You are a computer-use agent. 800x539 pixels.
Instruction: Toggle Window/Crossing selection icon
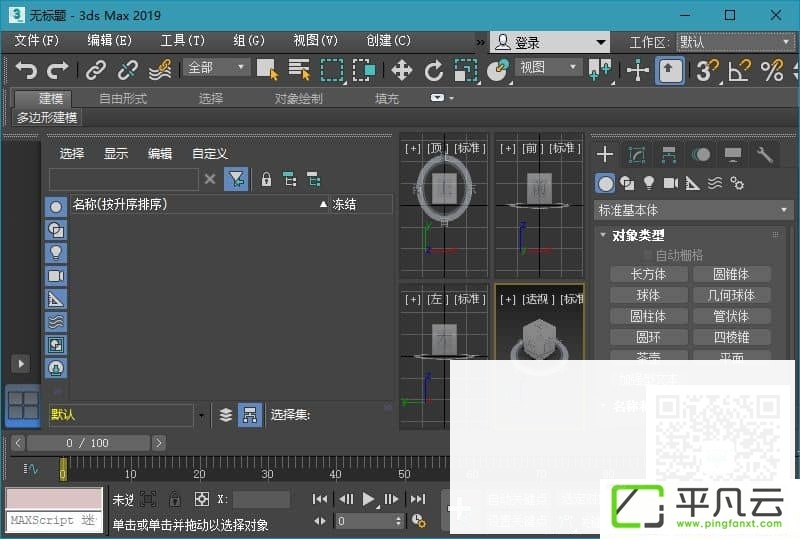click(x=364, y=70)
